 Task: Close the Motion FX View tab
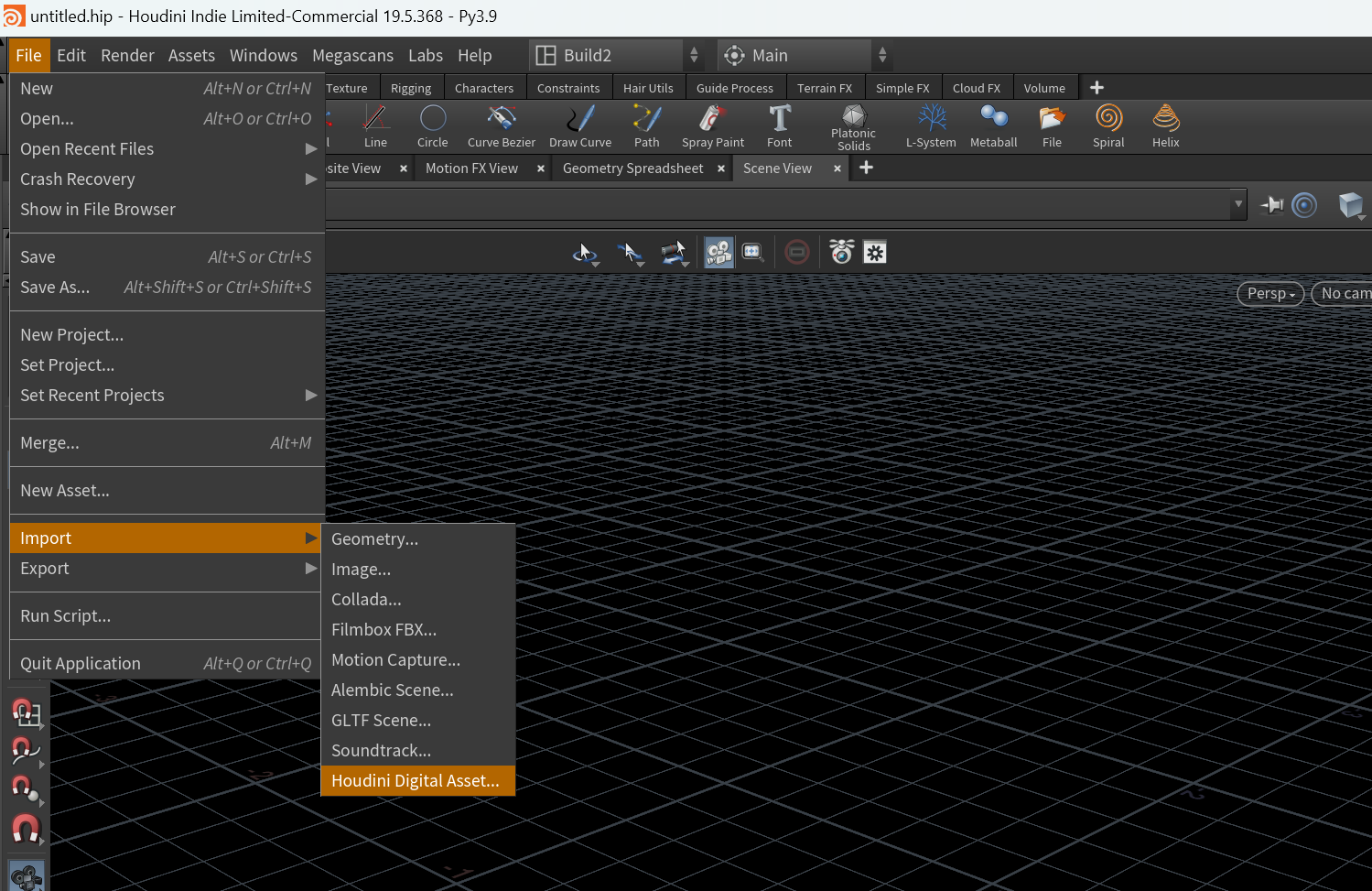click(541, 168)
